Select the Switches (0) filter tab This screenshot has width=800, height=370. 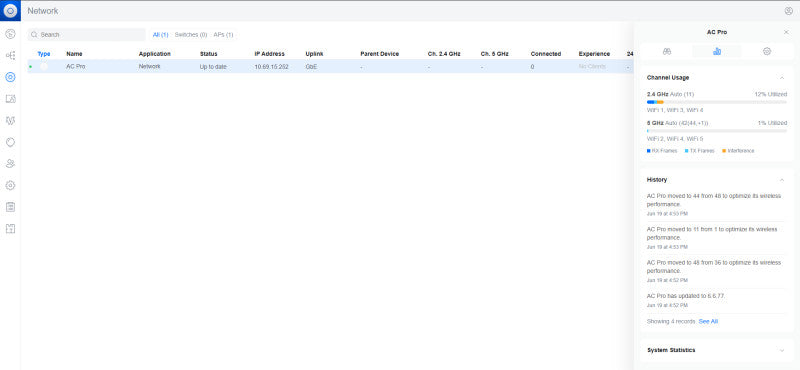pyautogui.click(x=191, y=35)
